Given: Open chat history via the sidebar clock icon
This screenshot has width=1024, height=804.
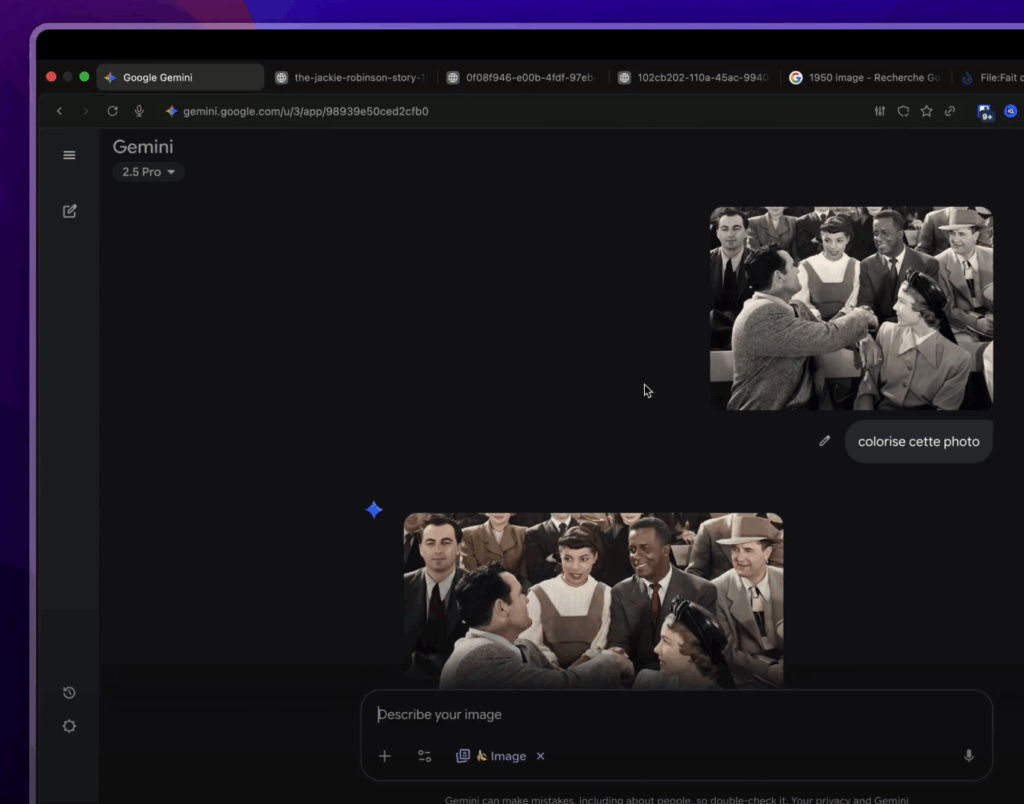Looking at the screenshot, I should (69, 693).
